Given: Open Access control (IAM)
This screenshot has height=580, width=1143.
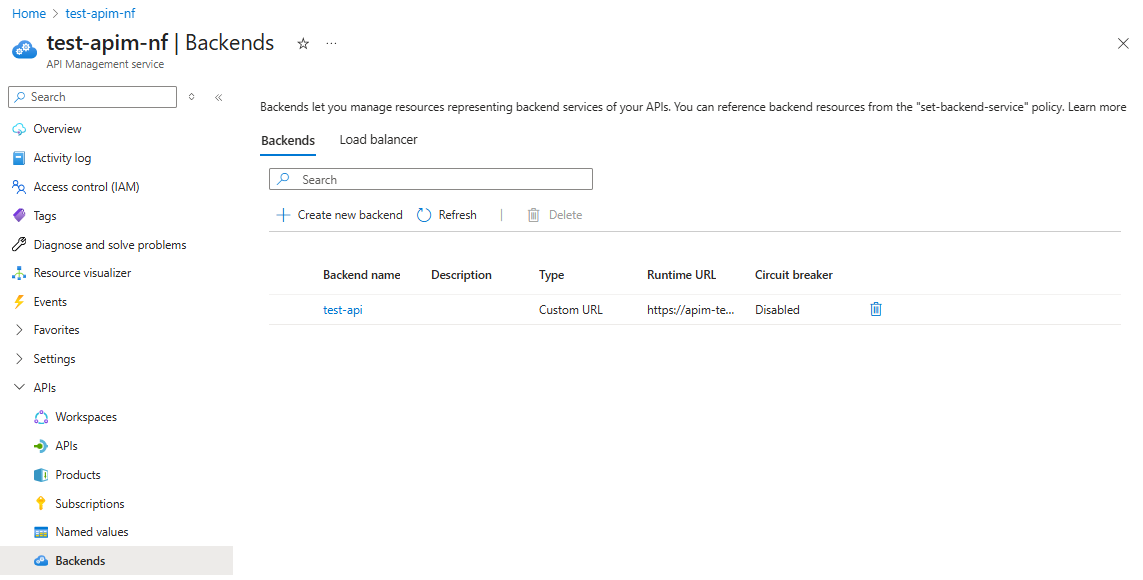Looking at the screenshot, I should pyautogui.click(x=86, y=187).
